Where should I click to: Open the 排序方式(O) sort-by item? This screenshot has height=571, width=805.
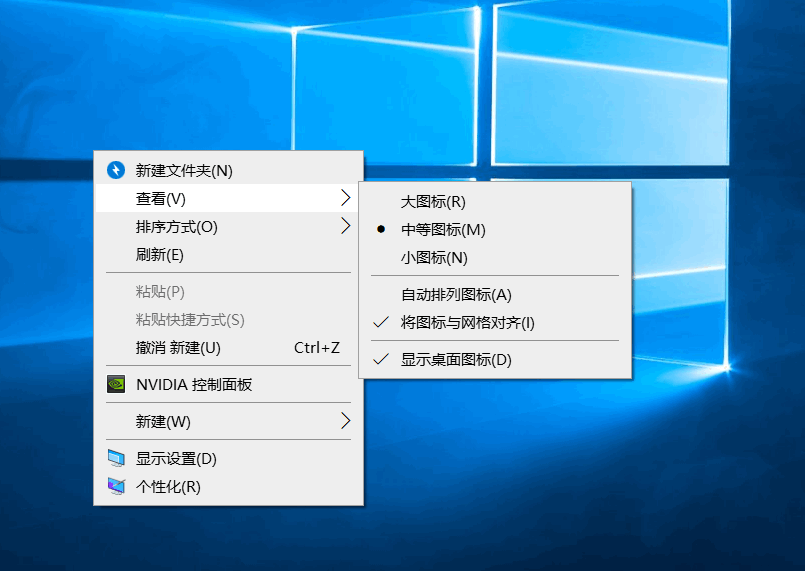click(228, 226)
